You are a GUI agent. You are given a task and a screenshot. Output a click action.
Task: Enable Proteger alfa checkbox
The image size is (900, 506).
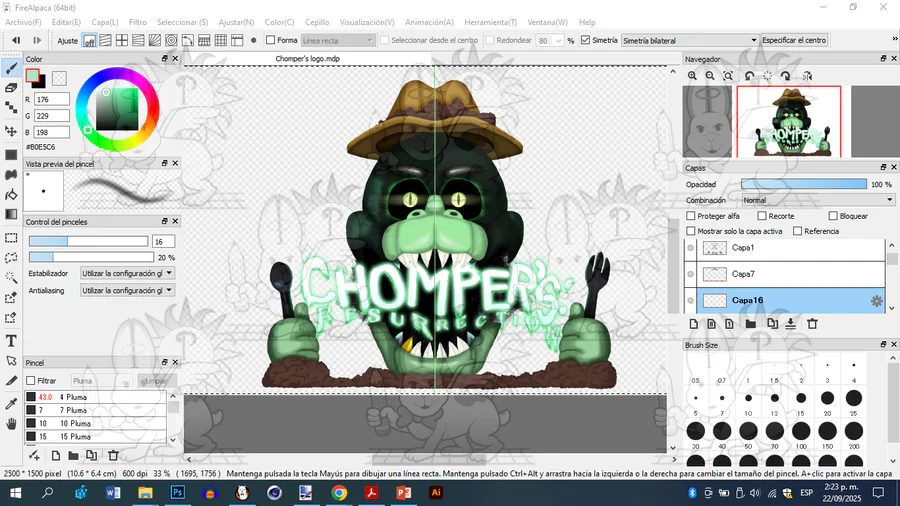[691, 216]
